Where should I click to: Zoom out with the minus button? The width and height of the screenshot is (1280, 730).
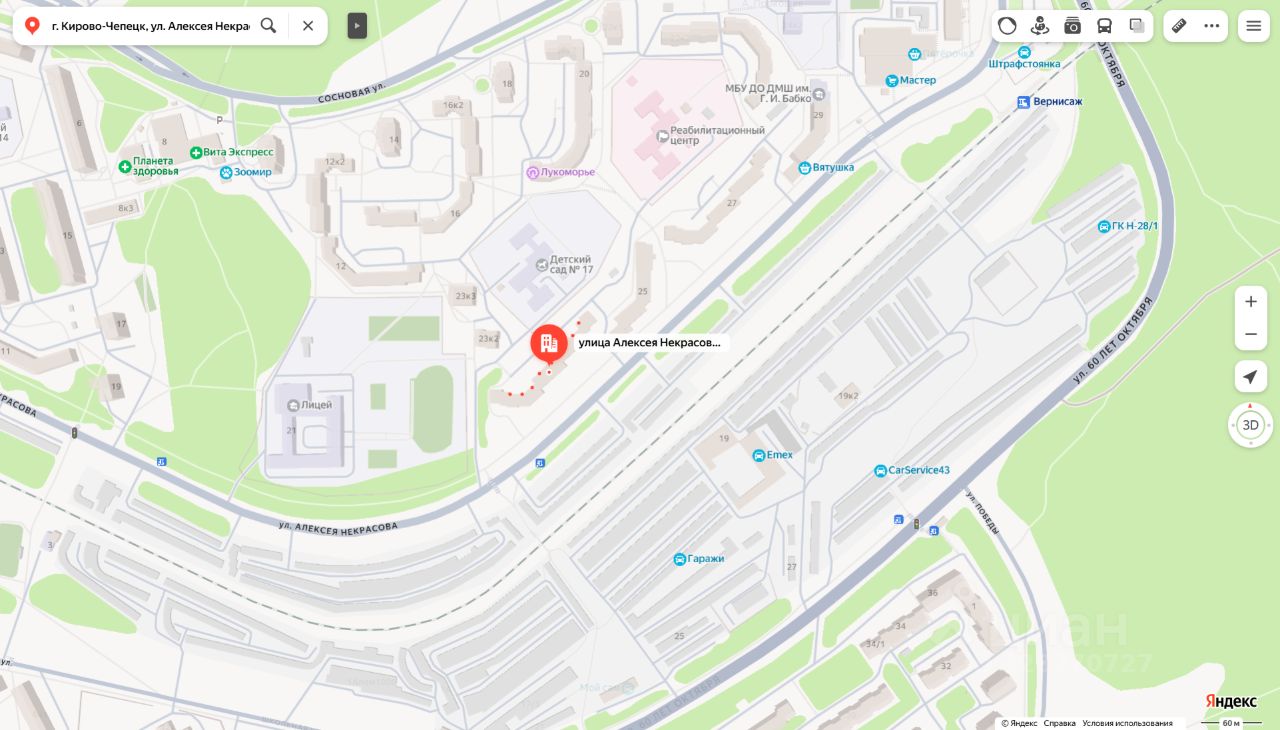point(1251,334)
